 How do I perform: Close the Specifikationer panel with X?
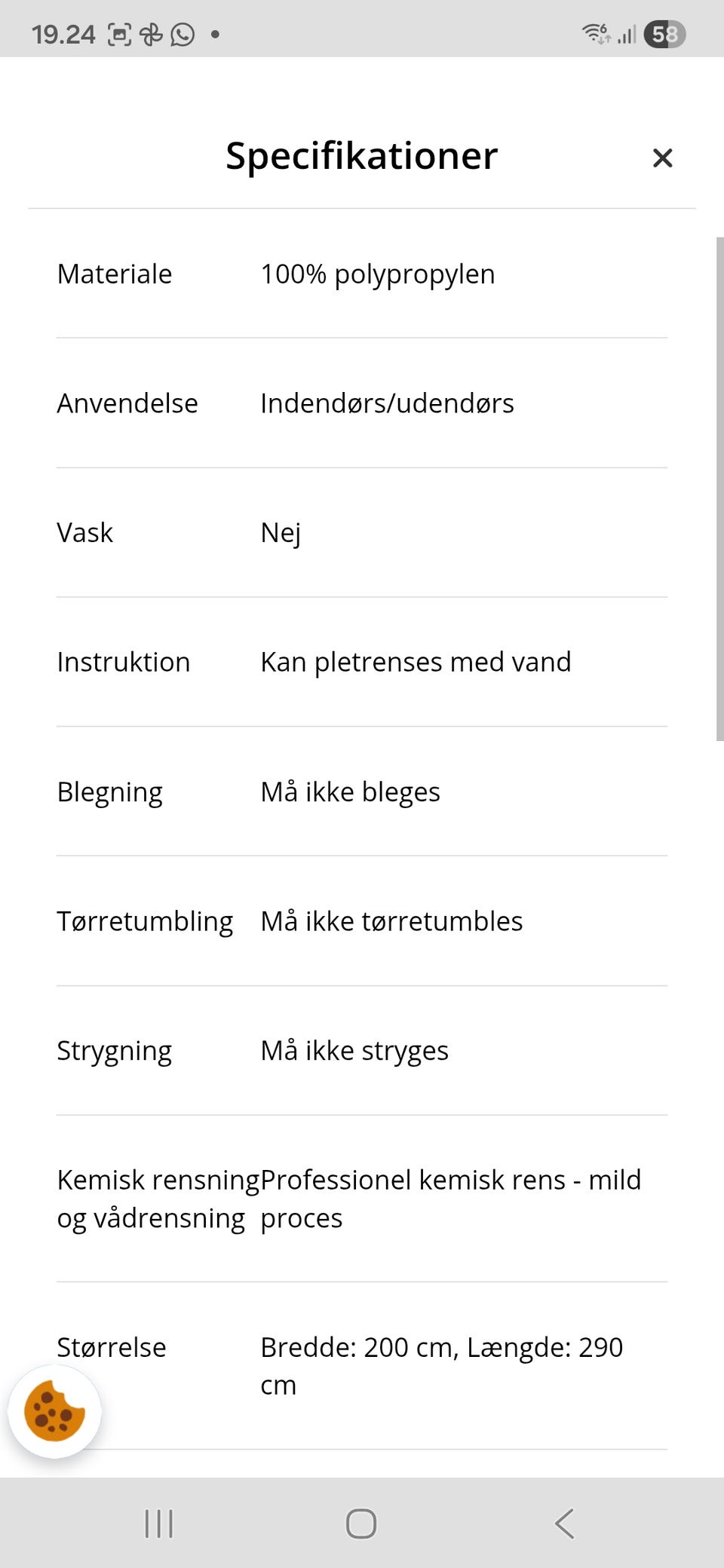pyautogui.click(x=662, y=158)
